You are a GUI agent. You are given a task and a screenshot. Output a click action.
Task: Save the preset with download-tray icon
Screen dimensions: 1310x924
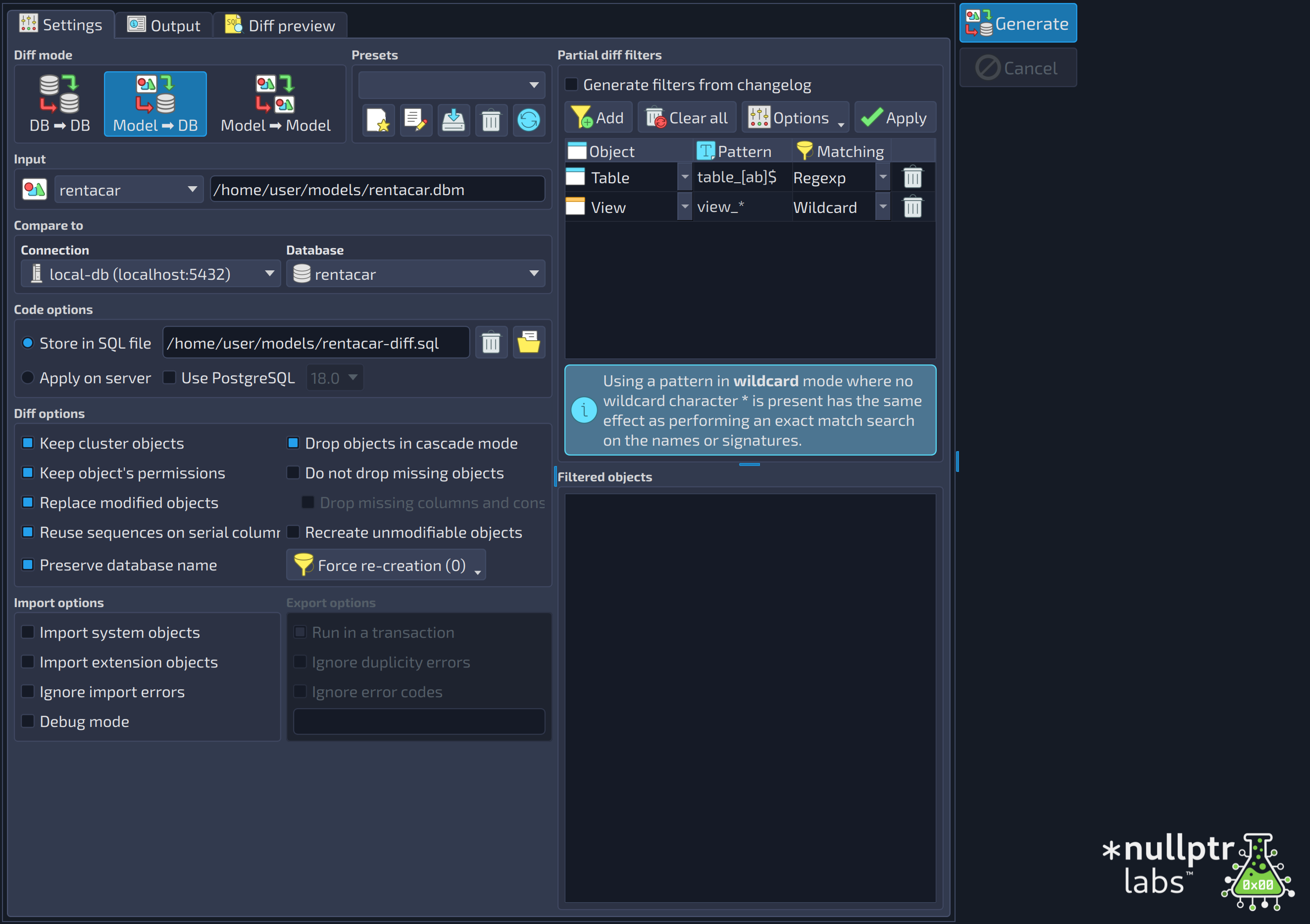453,120
